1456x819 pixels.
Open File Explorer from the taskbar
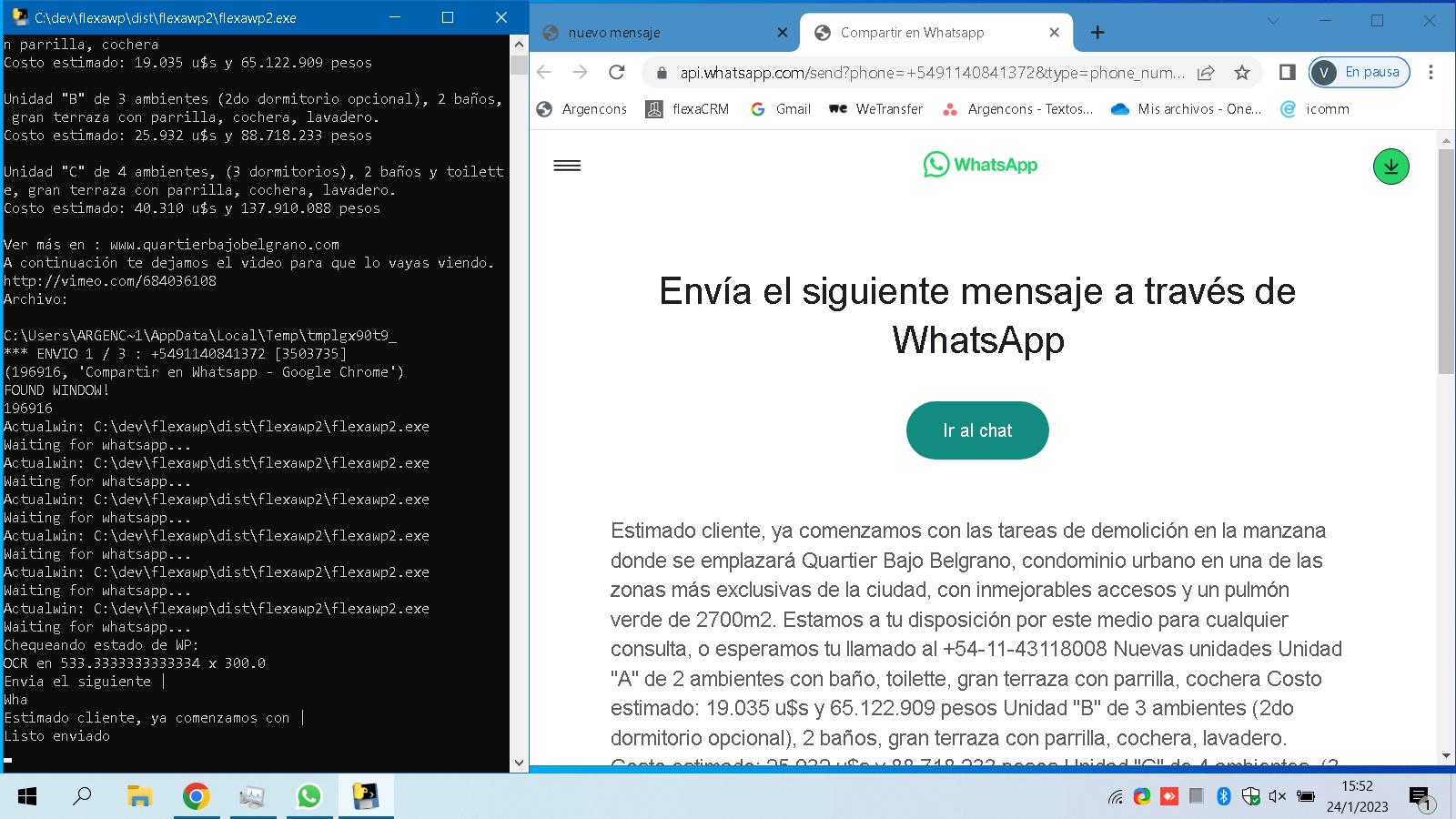pyautogui.click(x=138, y=797)
